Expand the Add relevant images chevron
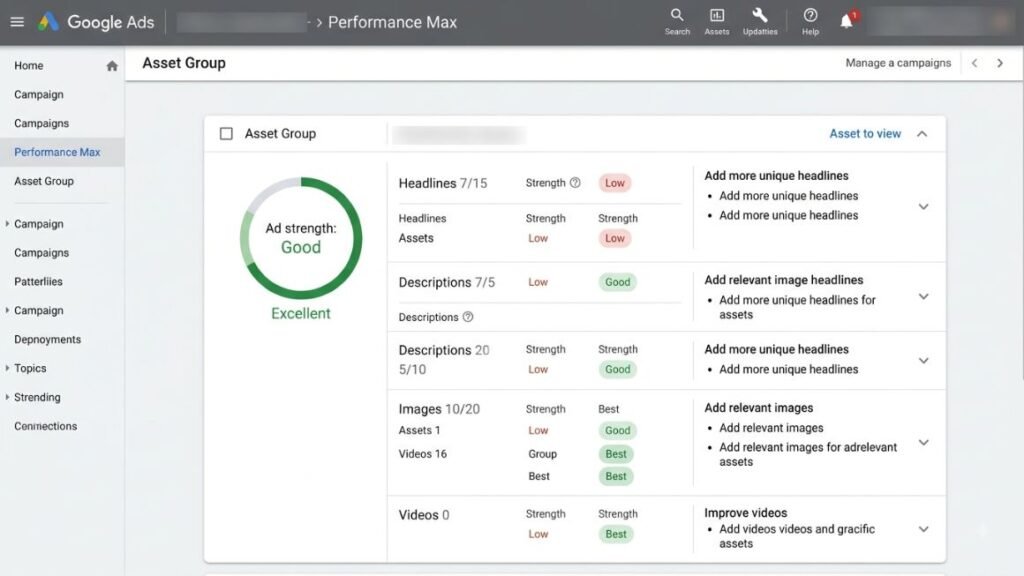This screenshot has height=576, width=1024. (923, 443)
